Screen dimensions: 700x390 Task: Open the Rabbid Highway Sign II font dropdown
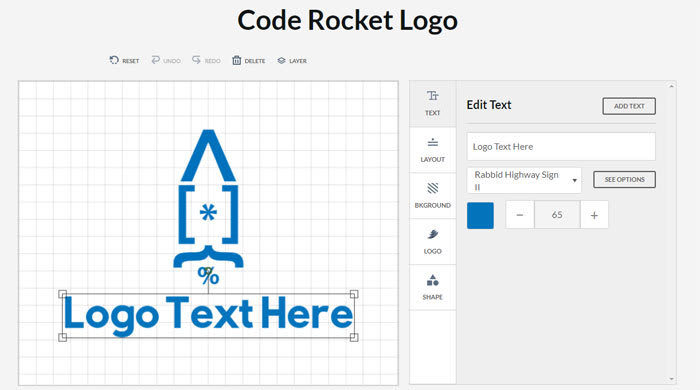(x=524, y=180)
